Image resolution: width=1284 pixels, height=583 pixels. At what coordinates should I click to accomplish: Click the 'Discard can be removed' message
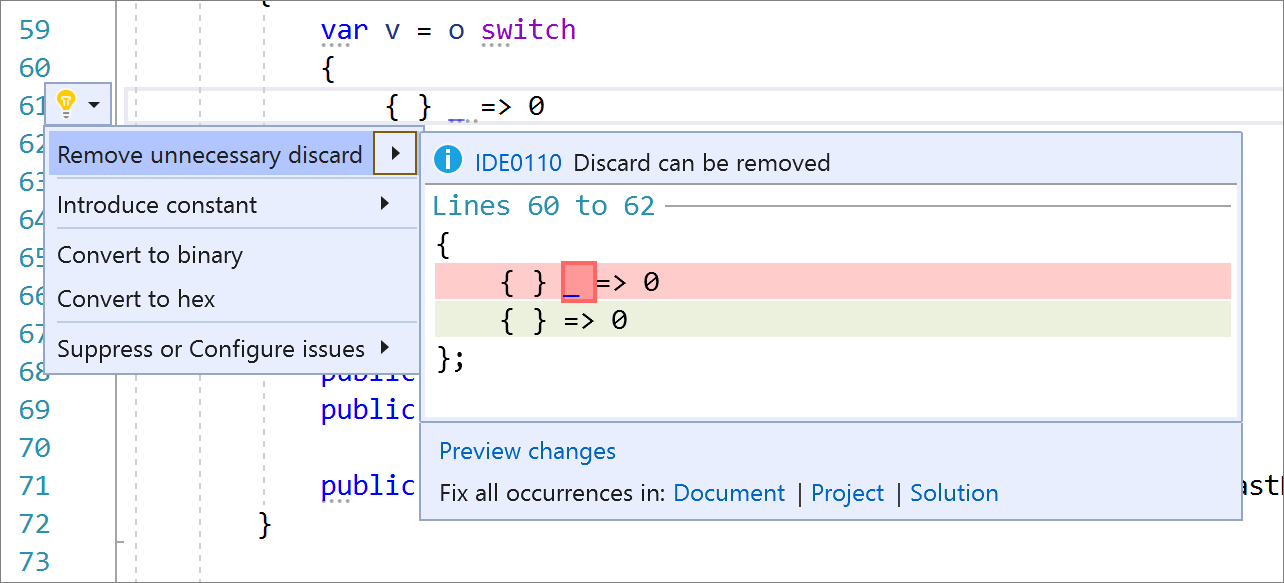(x=702, y=162)
